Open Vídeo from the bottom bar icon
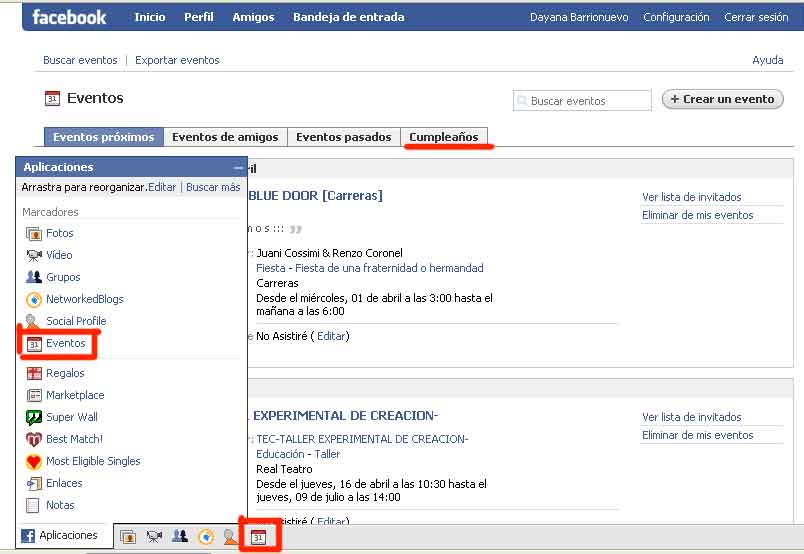Image resolution: width=804 pixels, height=554 pixels. coord(154,537)
